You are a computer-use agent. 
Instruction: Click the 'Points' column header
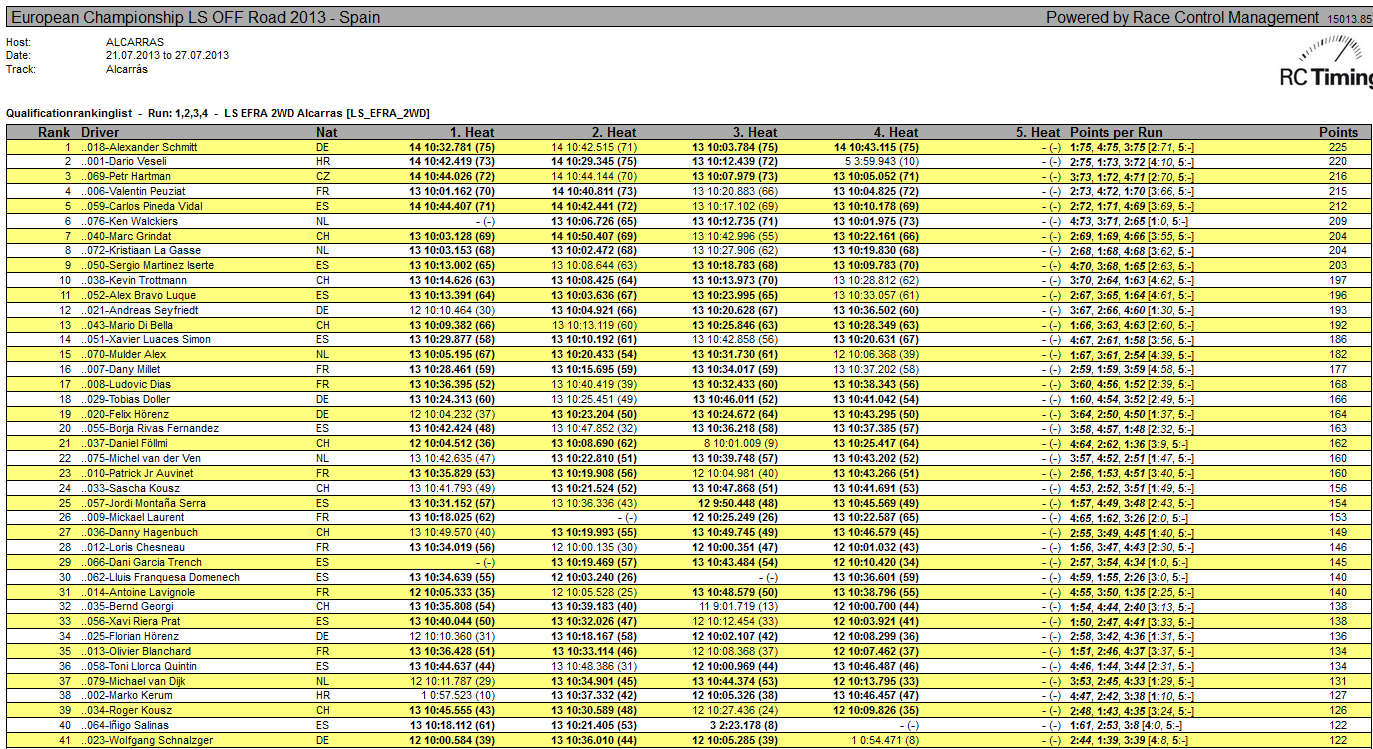click(1338, 132)
